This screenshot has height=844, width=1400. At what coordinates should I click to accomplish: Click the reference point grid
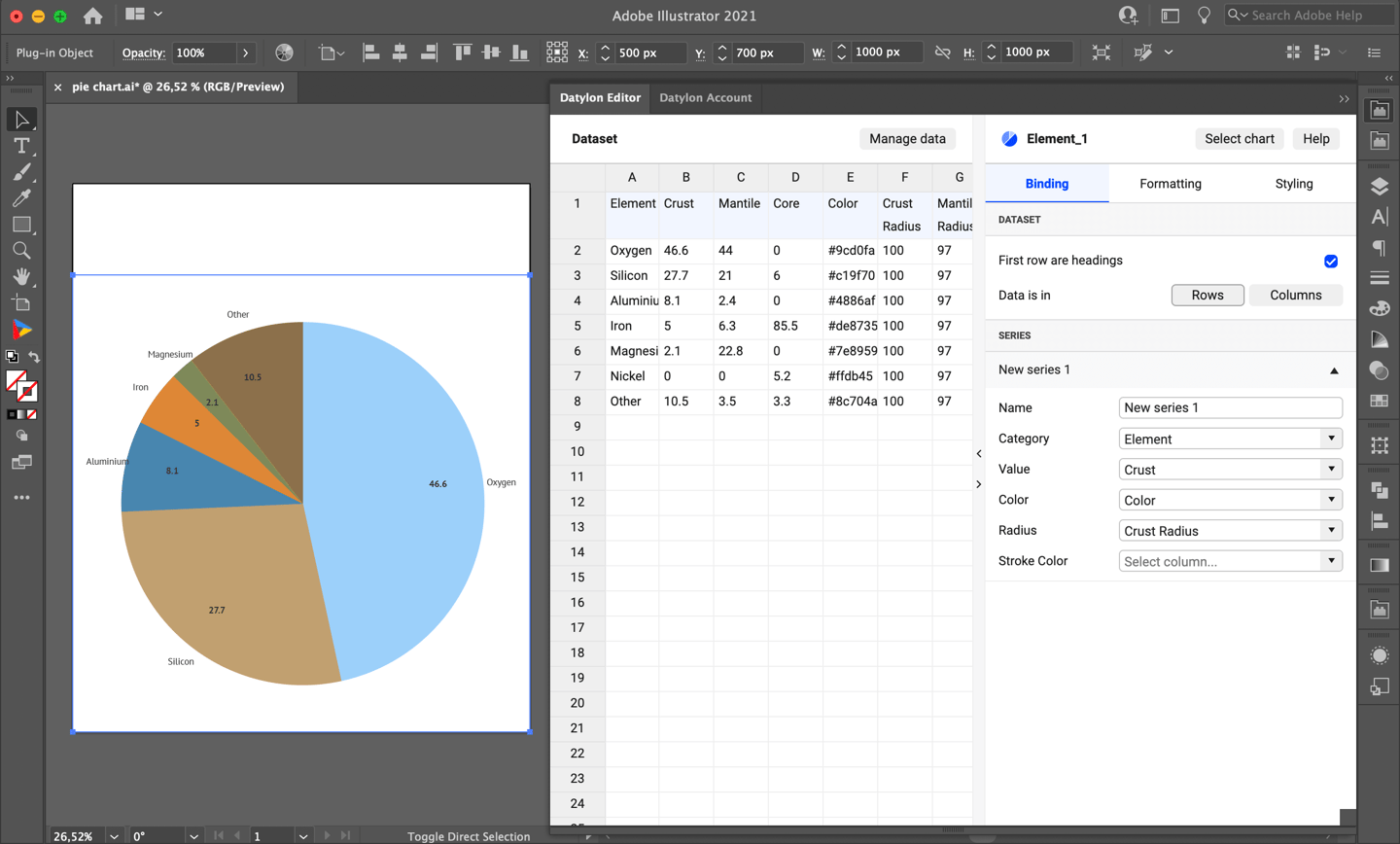557,53
